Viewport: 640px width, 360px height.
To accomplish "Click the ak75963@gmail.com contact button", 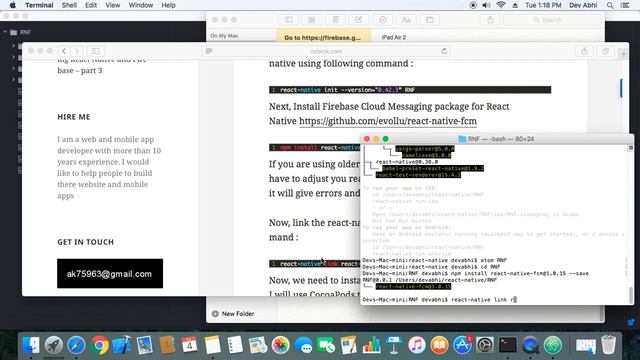I will click(x=110, y=273).
